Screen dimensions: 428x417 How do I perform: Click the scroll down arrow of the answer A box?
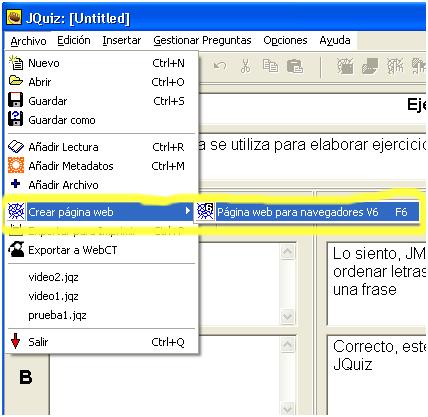pyautogui.click(x=288, y=317)
